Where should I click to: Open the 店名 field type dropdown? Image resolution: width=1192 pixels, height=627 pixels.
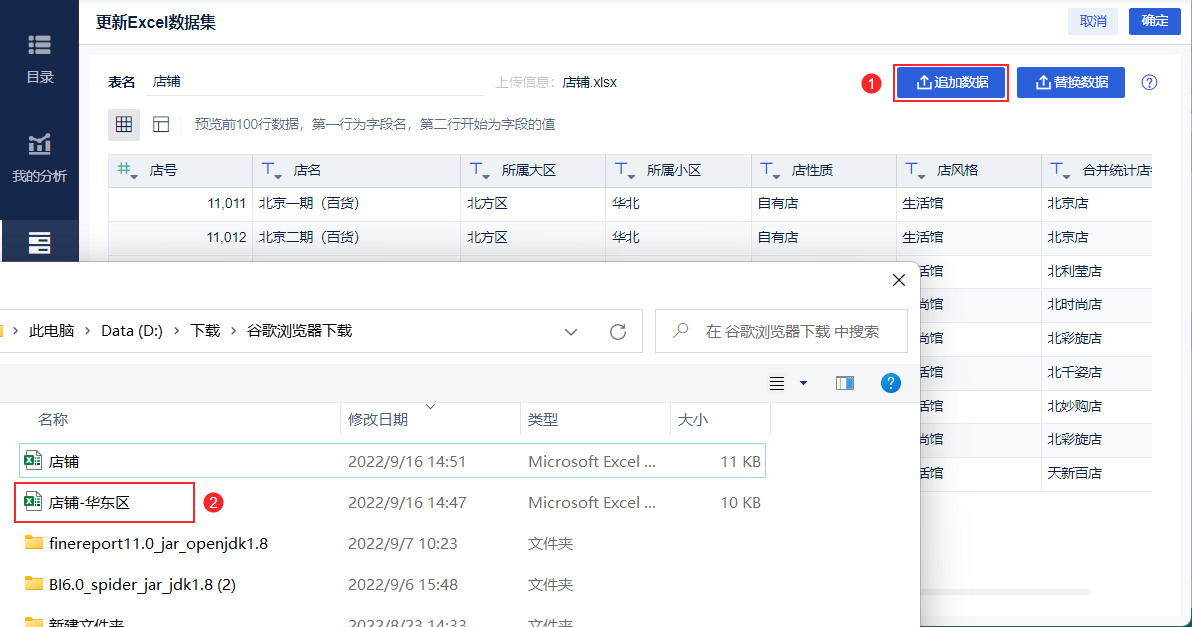[x=272, y=170]
